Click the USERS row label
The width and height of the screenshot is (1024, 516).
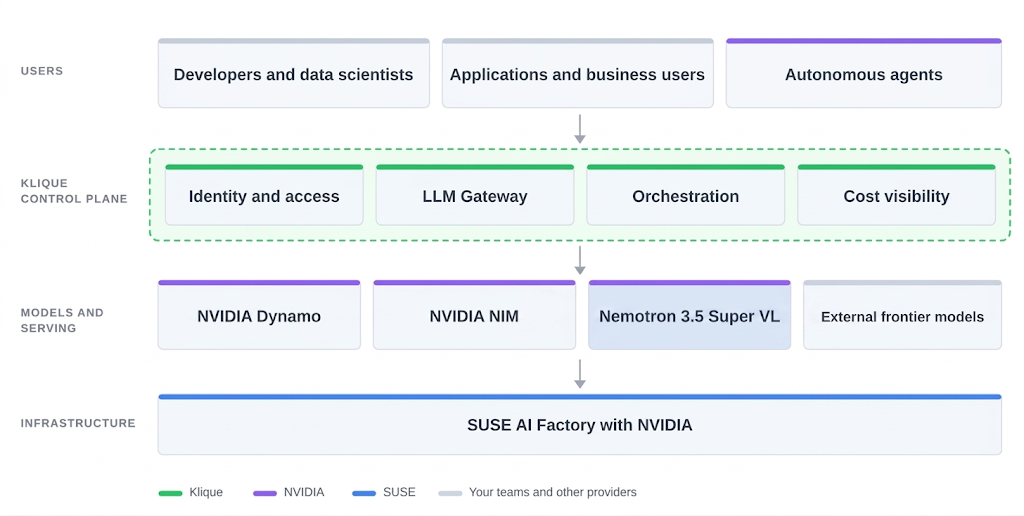42,71
